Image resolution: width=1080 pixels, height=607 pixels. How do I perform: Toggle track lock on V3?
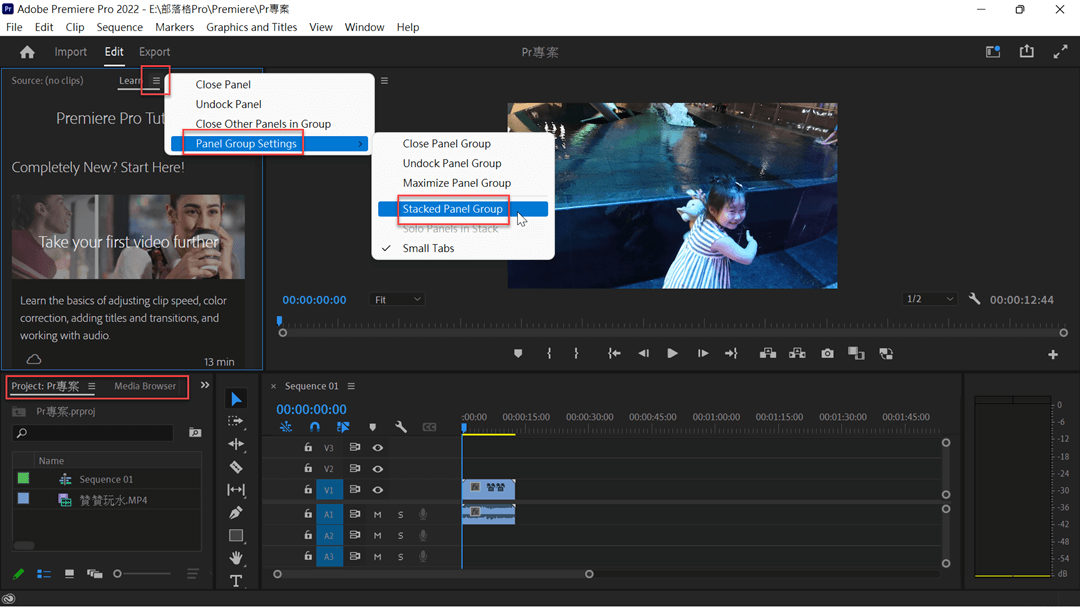point(308,448)
